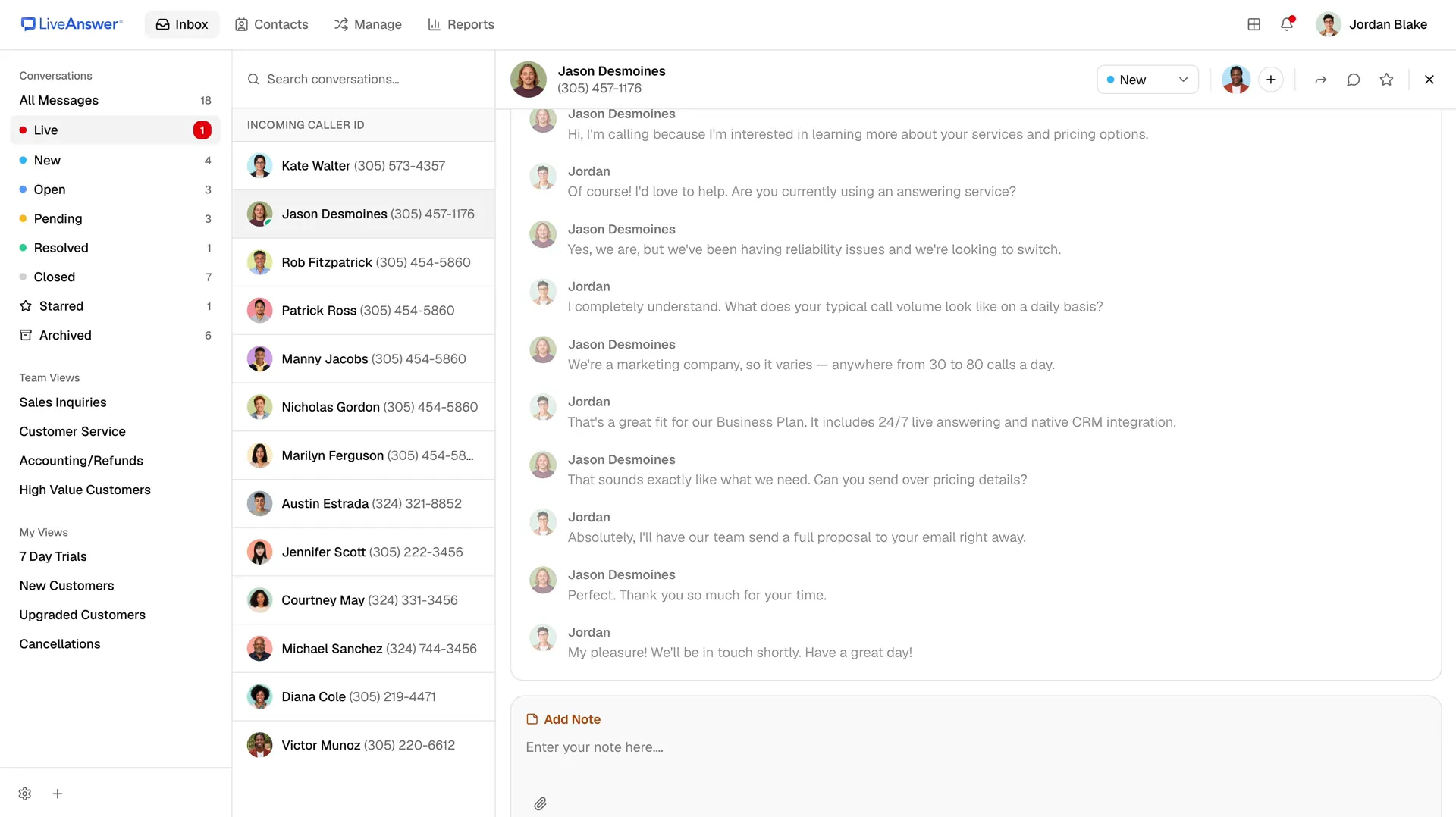This screenshot has width=1456, height=817.
Task: Select the Live conversations filter
Action: pos(115,130)
